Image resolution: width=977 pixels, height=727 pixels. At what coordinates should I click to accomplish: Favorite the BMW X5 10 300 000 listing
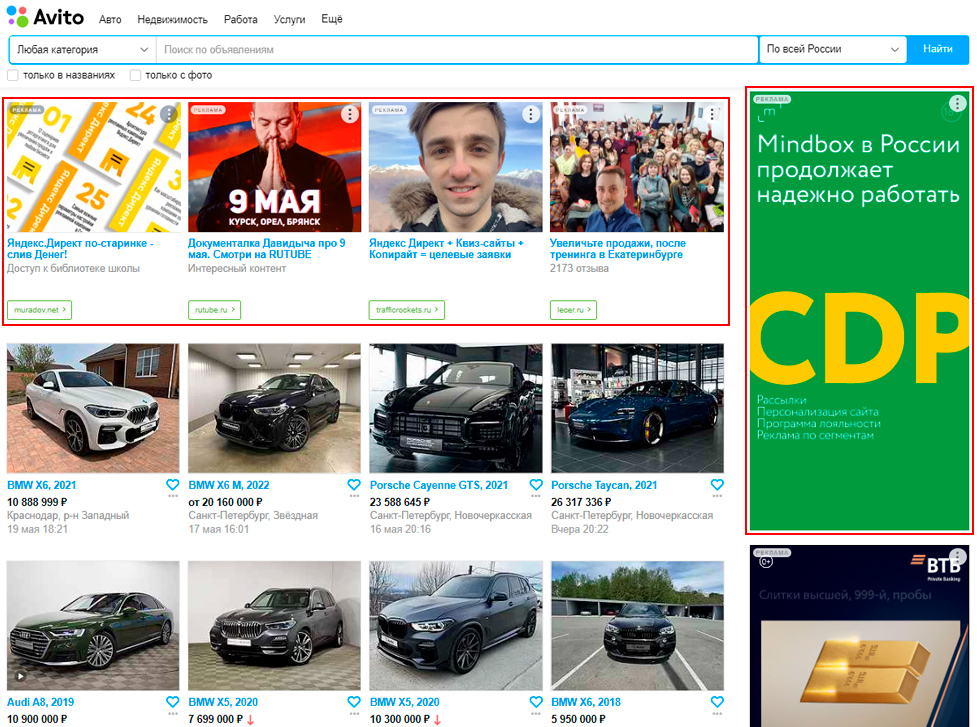click(x=536, y=702)
